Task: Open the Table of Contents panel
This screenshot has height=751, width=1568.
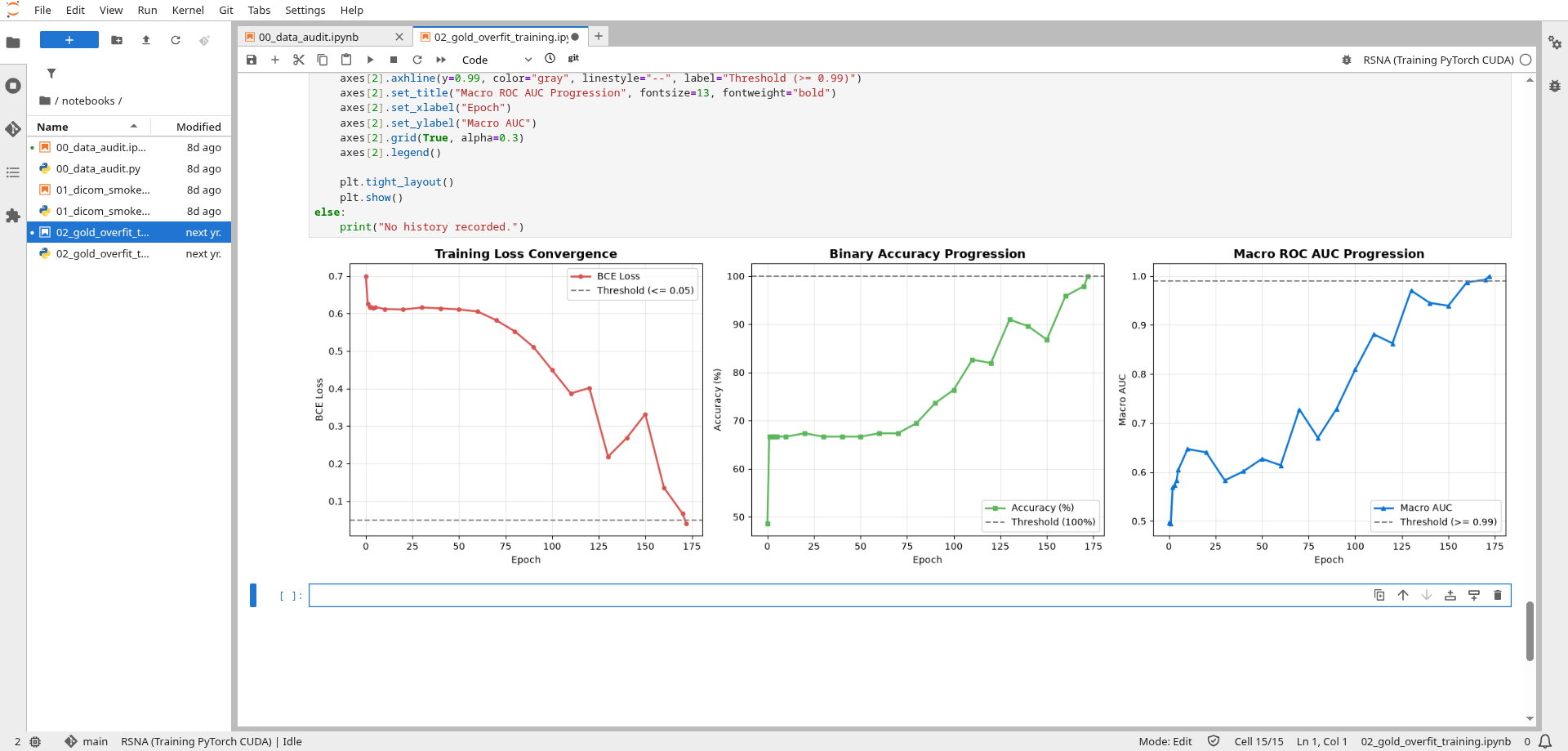Action: pos(13,172)
